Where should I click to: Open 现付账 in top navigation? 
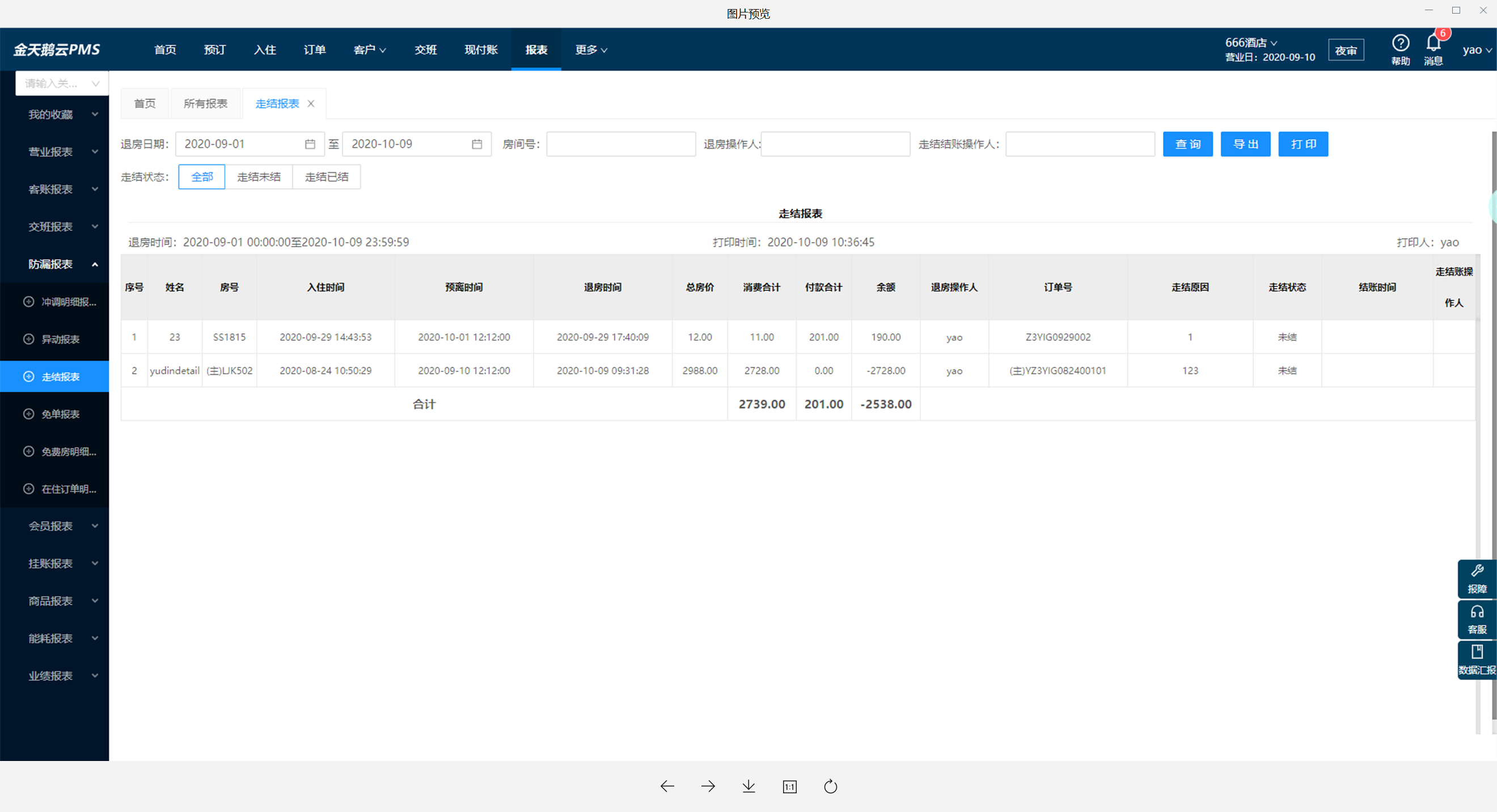click(481, 50)
